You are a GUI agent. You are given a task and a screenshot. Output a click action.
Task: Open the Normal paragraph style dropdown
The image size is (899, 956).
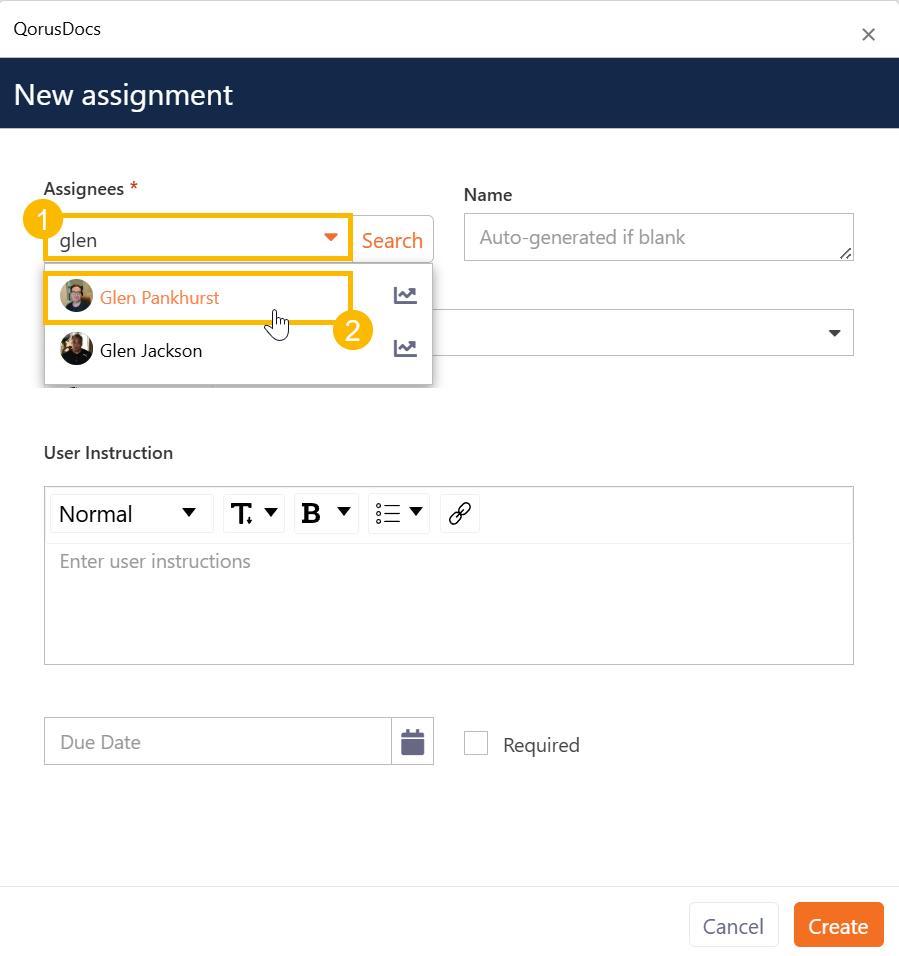click(131, 514)
